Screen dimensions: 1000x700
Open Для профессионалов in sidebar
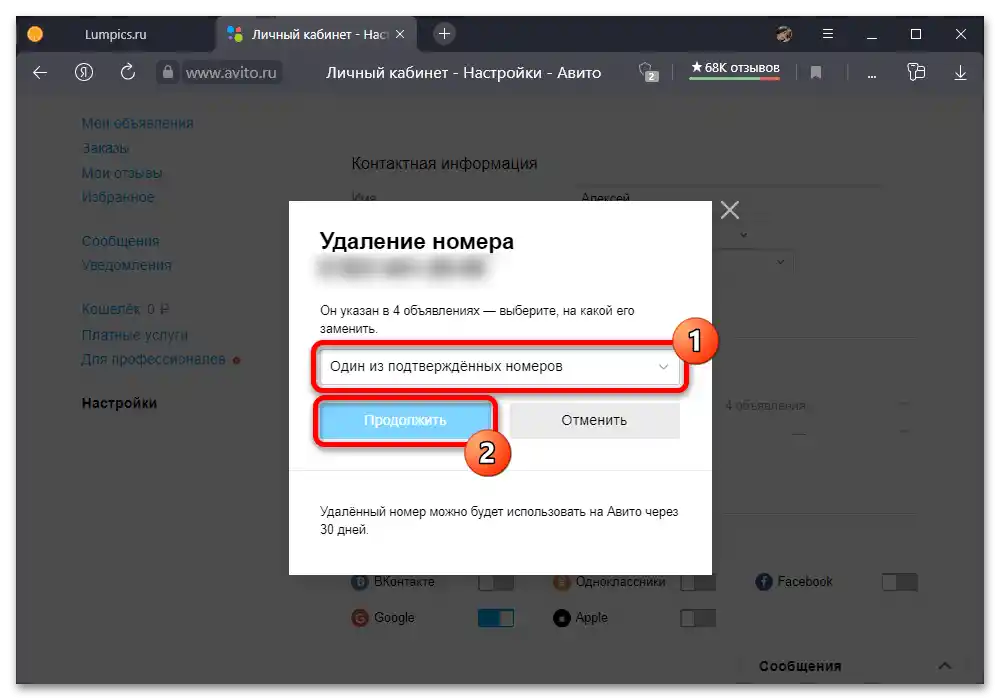(x=154, y=360)
